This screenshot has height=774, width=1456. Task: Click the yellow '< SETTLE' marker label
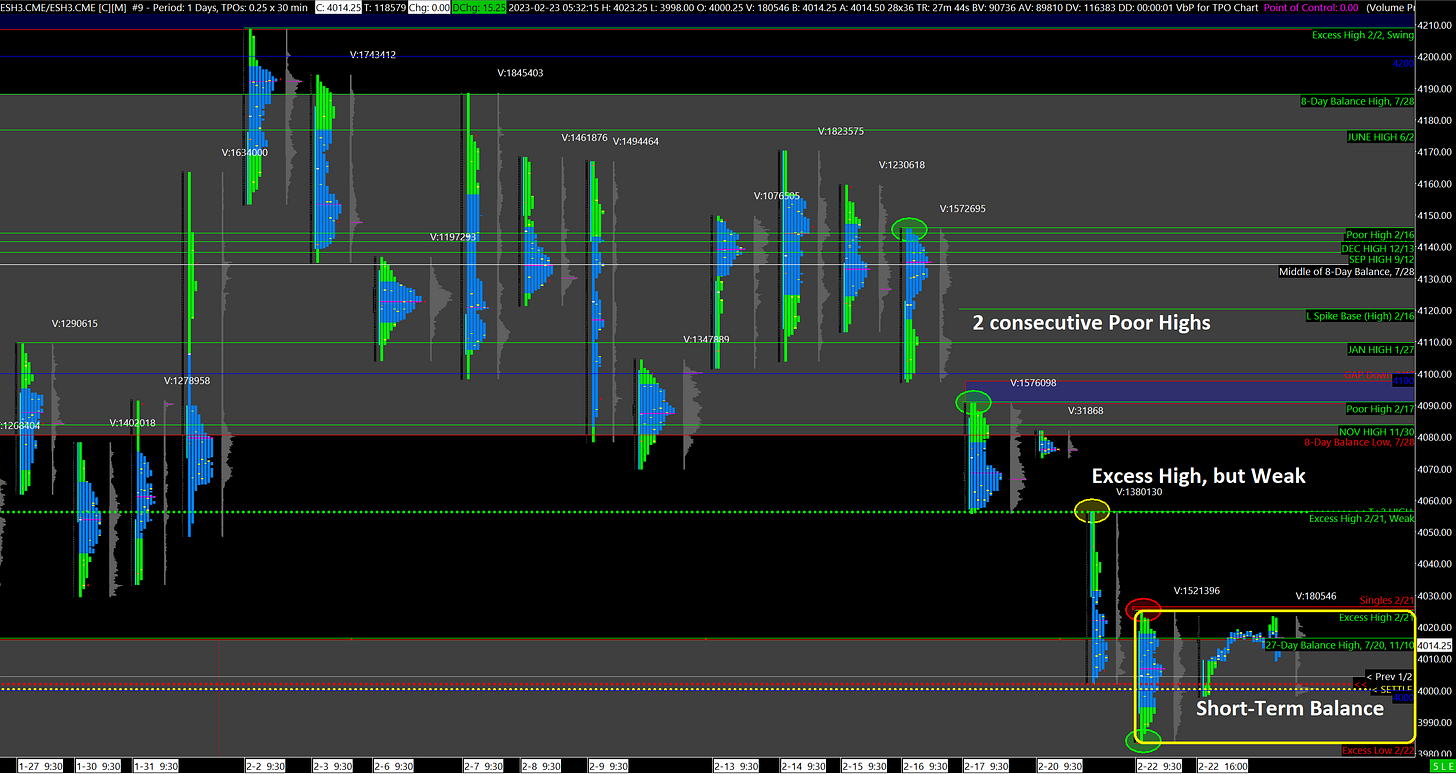1391,690
